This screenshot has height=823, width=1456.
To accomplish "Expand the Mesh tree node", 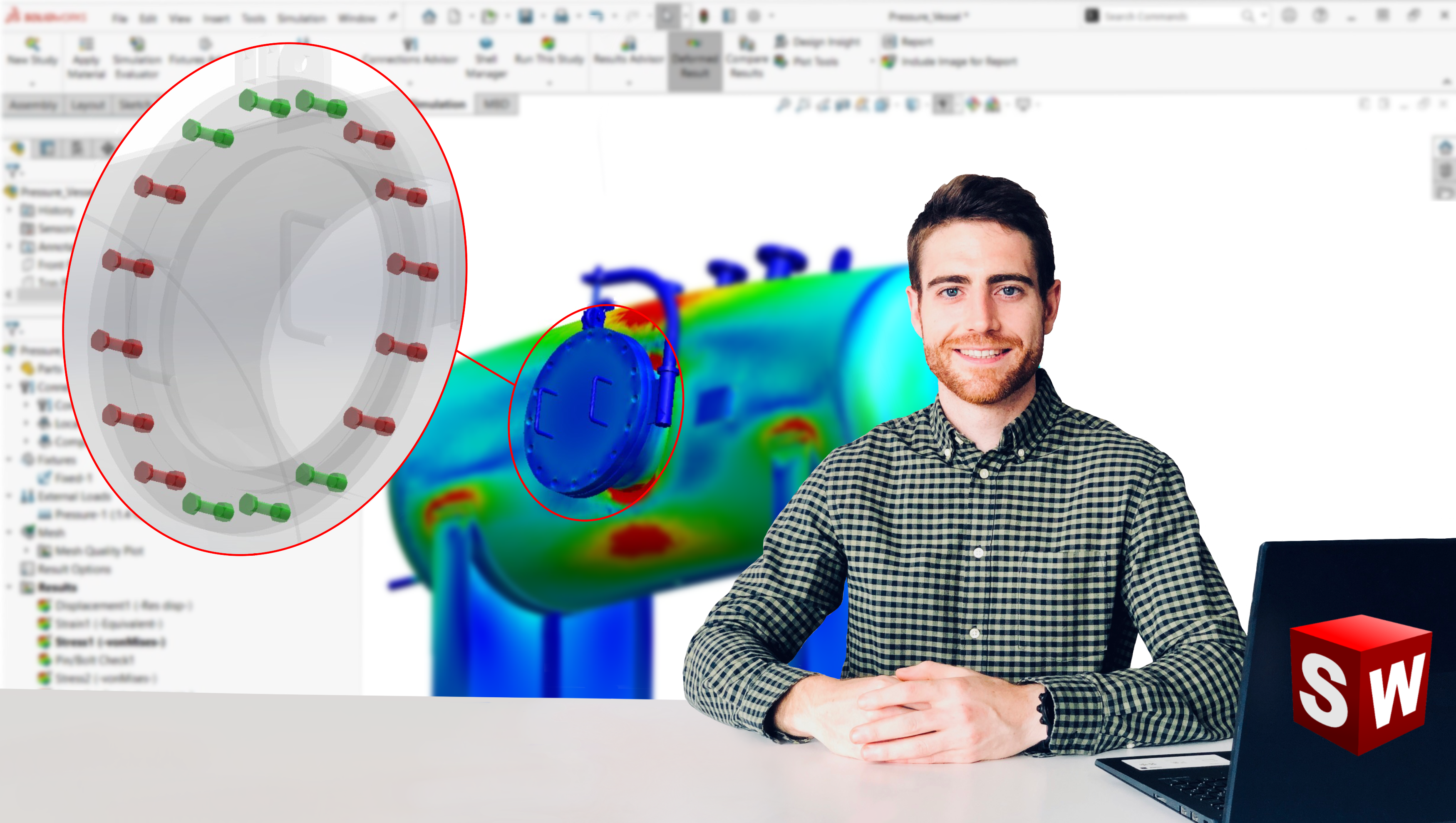I will pyautogui.click(x=9, y=532).
